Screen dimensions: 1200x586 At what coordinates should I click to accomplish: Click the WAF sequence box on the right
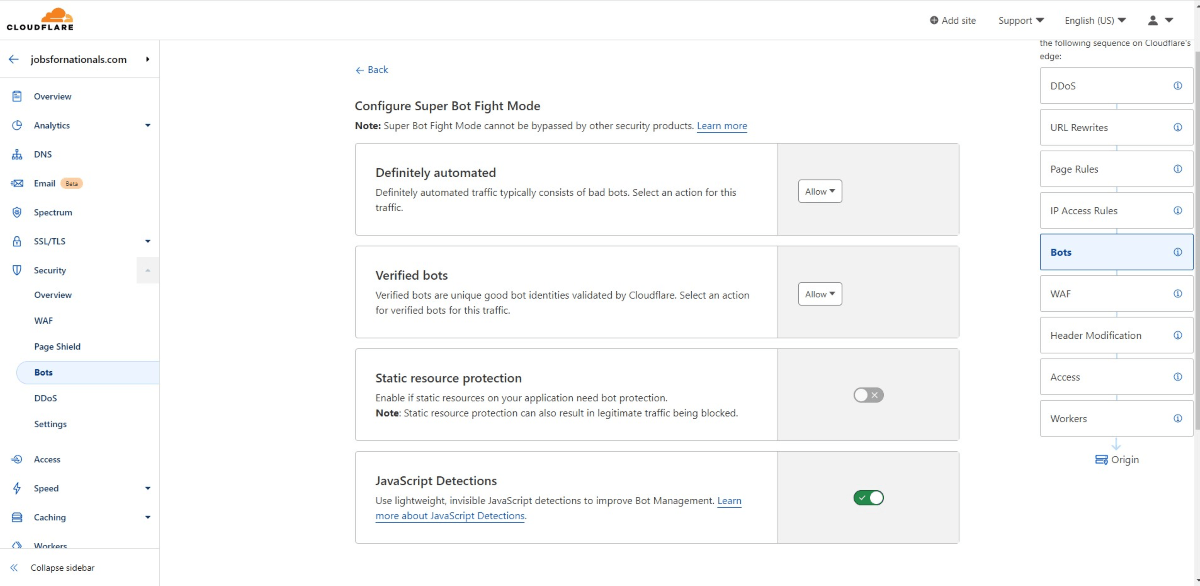pos(1116,294)
